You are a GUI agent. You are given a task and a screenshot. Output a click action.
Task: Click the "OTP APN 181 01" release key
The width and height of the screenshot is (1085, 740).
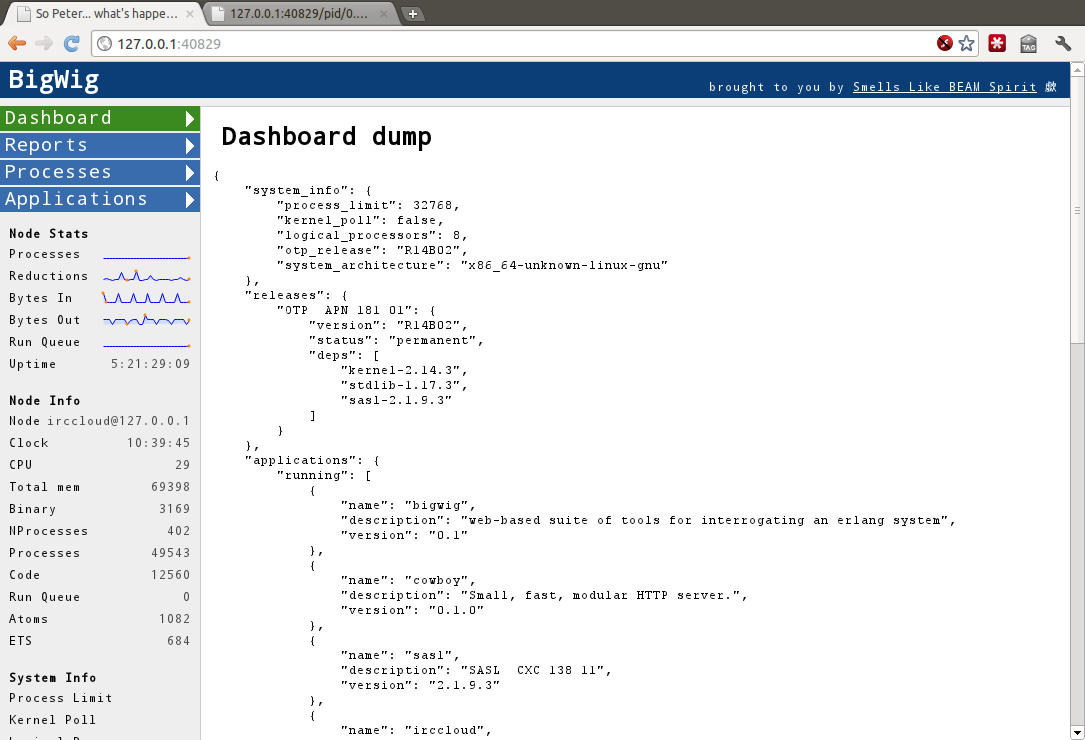[347, 310]
